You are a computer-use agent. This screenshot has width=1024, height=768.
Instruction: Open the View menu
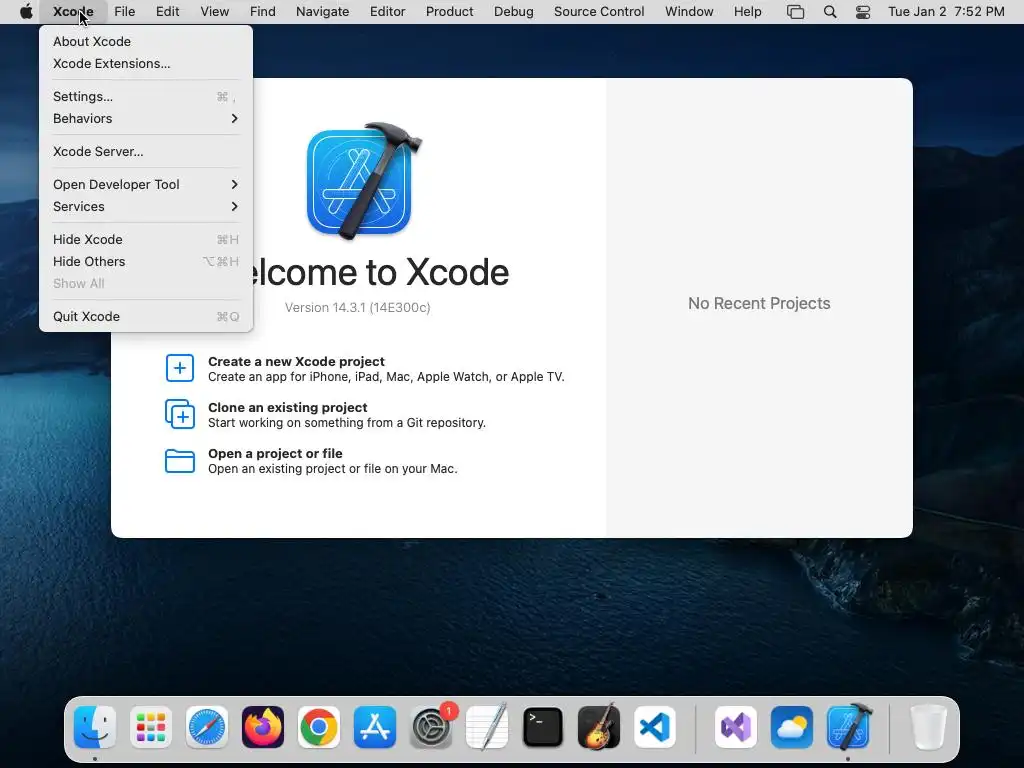tap(214, 11)
